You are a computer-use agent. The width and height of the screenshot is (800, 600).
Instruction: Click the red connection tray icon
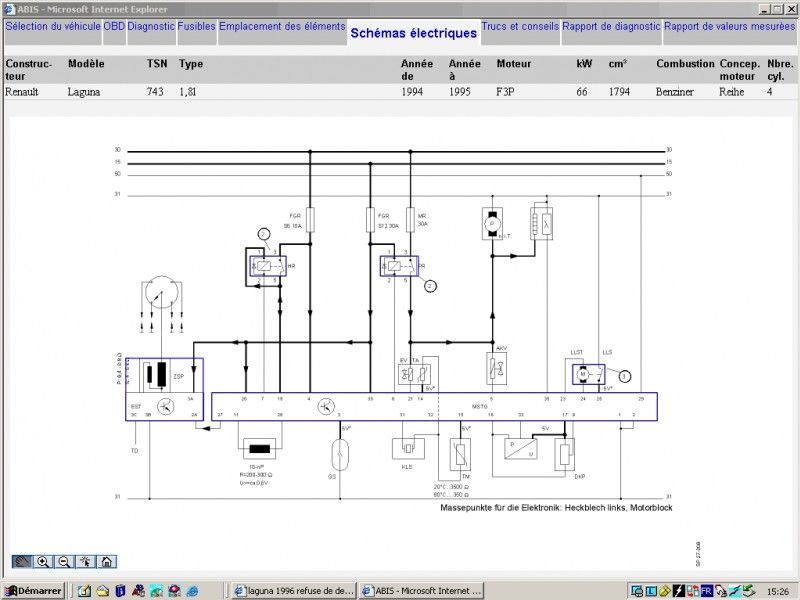[720, 591]
